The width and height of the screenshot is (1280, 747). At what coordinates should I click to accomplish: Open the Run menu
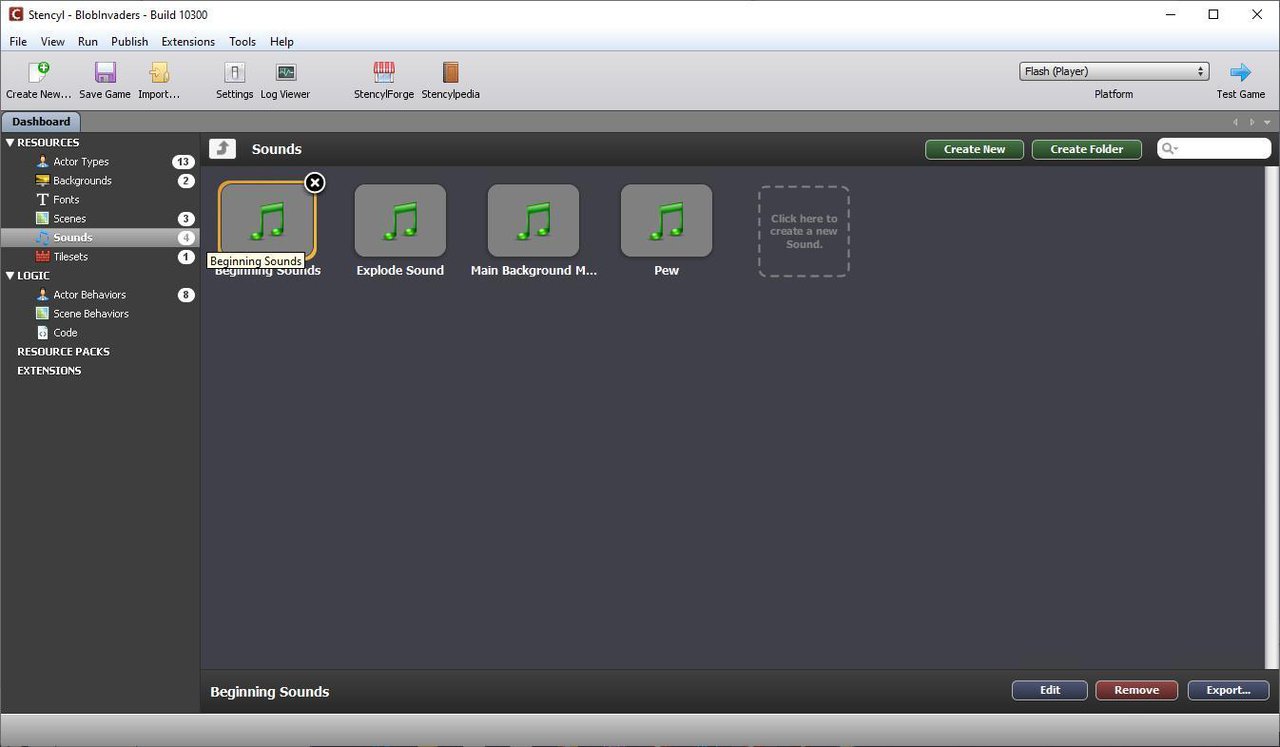click(88, 42)
